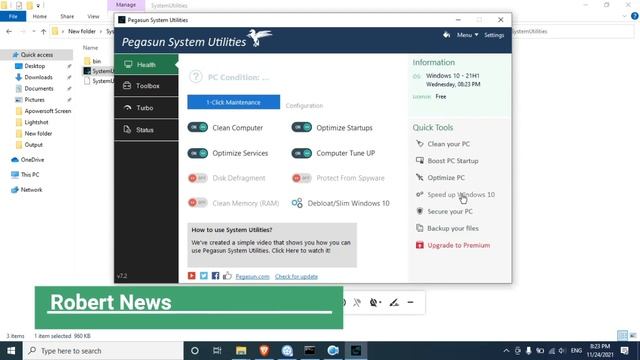The image size is (640, 360).
Task: Select the Lightshot folder in navigation pane
Action: 36,122
